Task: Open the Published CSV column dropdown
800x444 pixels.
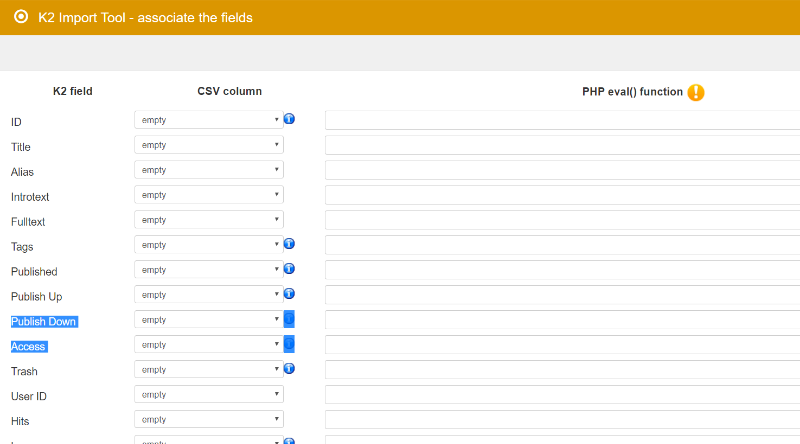Action: [209, 270]
